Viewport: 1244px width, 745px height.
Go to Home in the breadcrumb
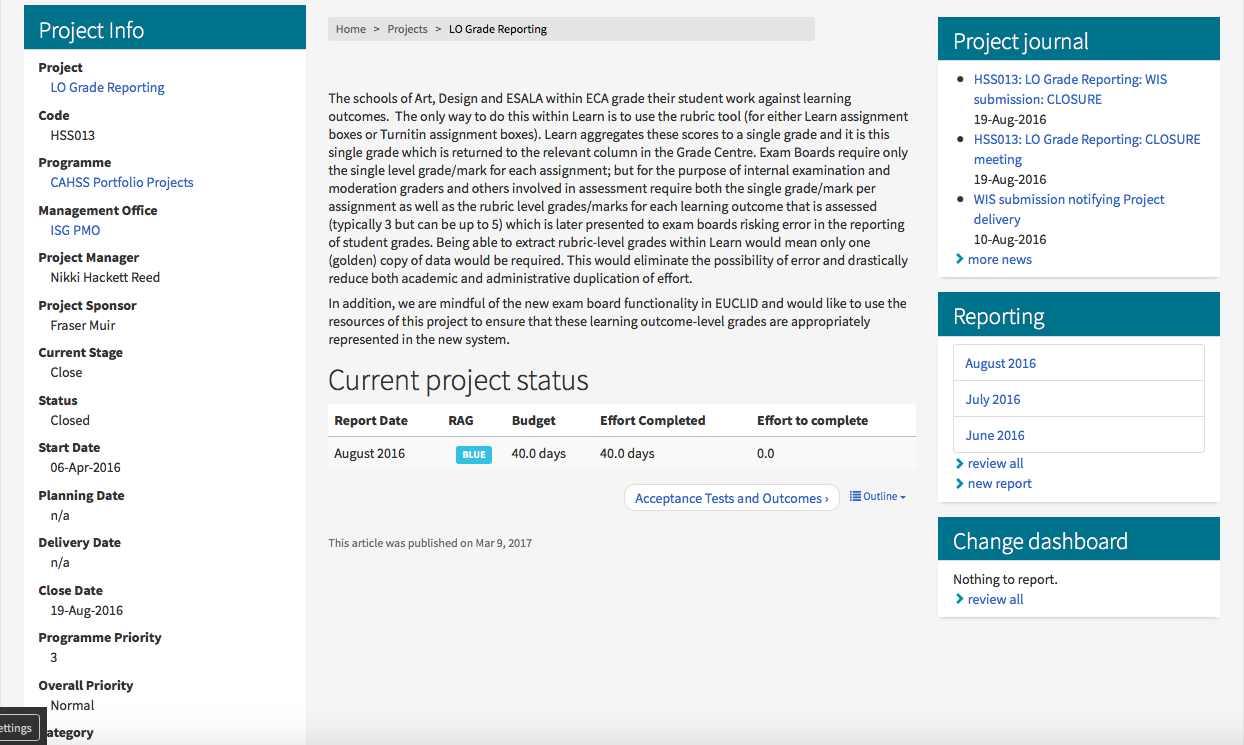pos(351,29)
